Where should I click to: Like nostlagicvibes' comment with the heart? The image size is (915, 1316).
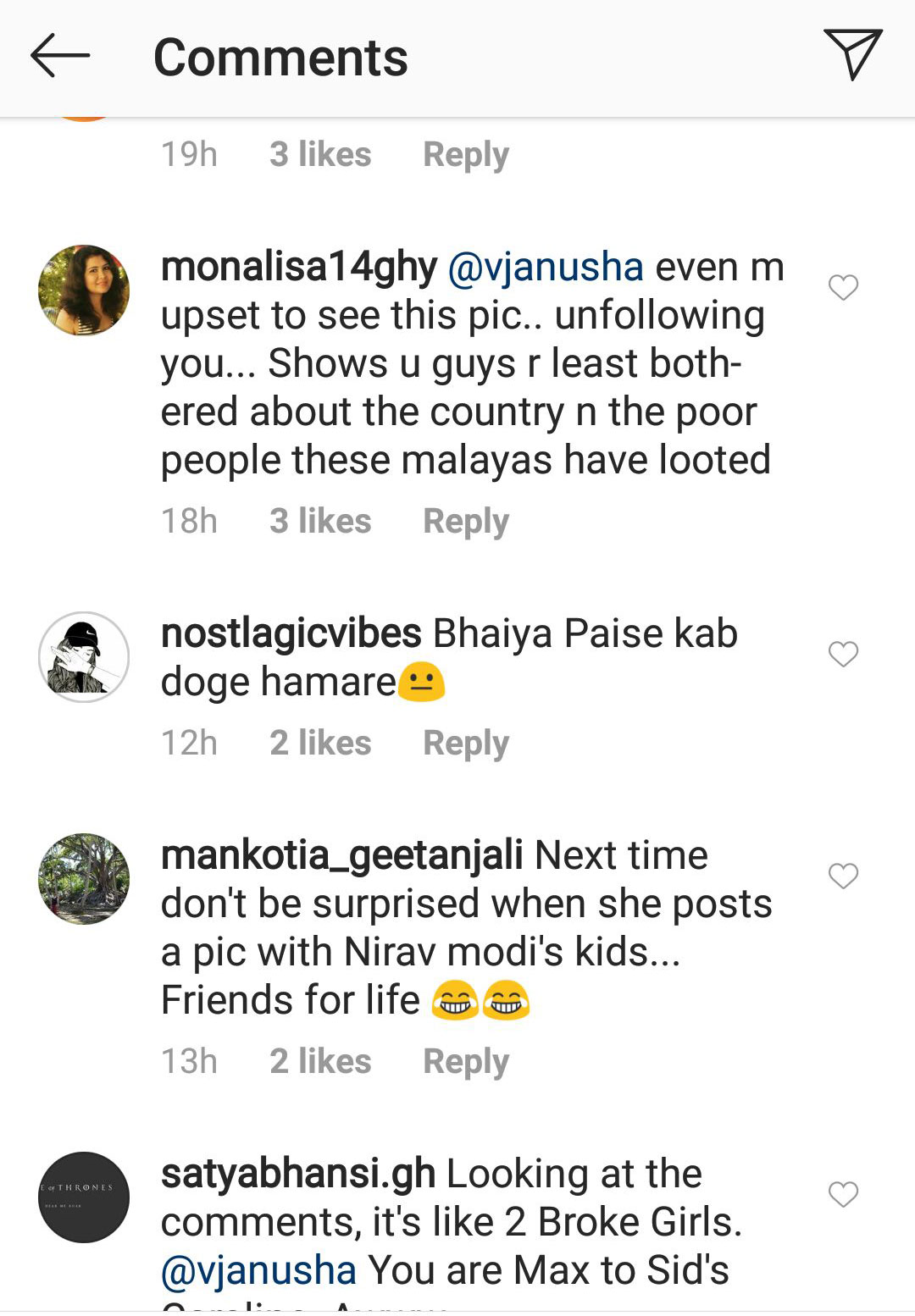843,655
